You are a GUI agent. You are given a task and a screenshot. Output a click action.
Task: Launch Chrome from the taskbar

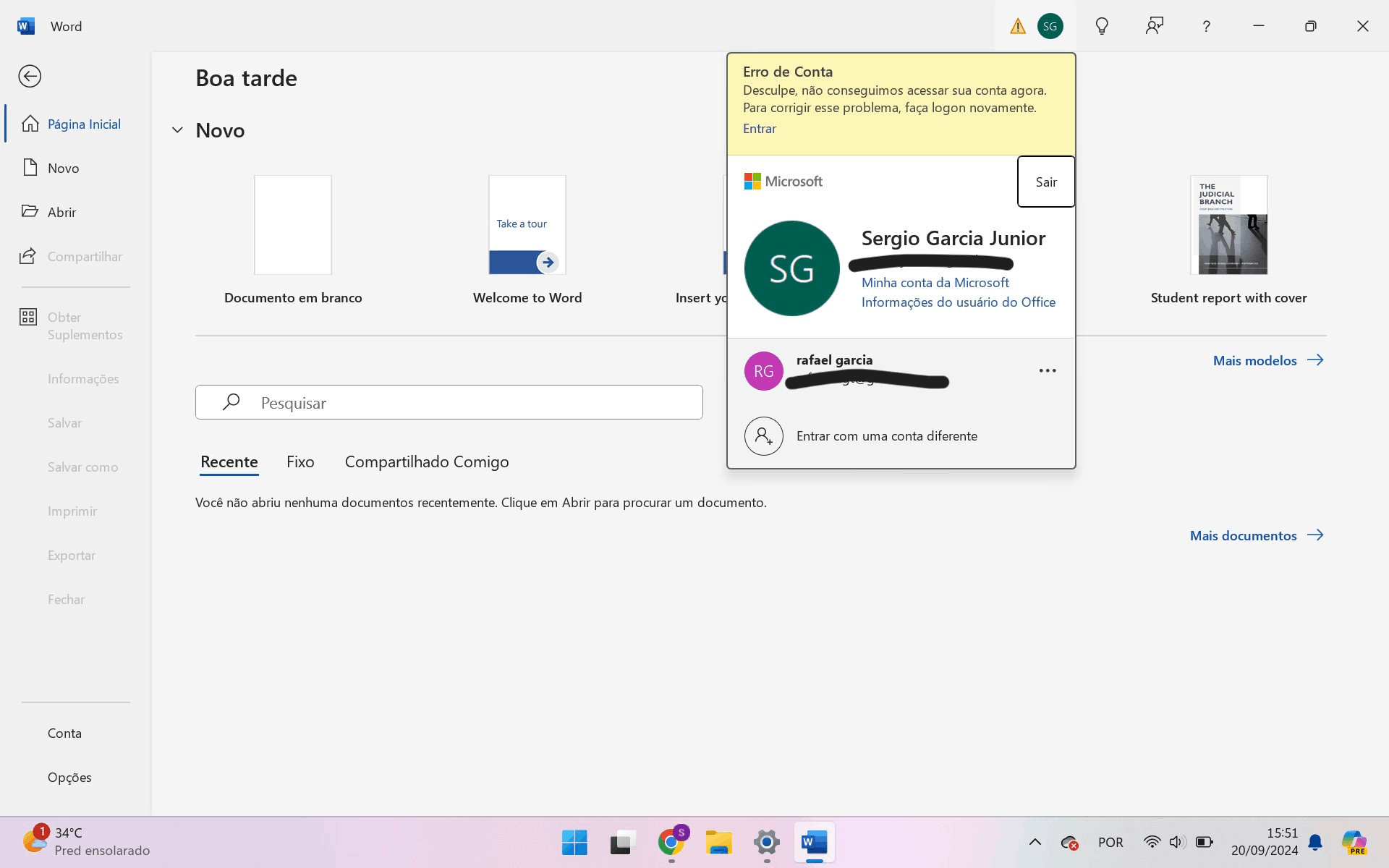pos(671,842)
